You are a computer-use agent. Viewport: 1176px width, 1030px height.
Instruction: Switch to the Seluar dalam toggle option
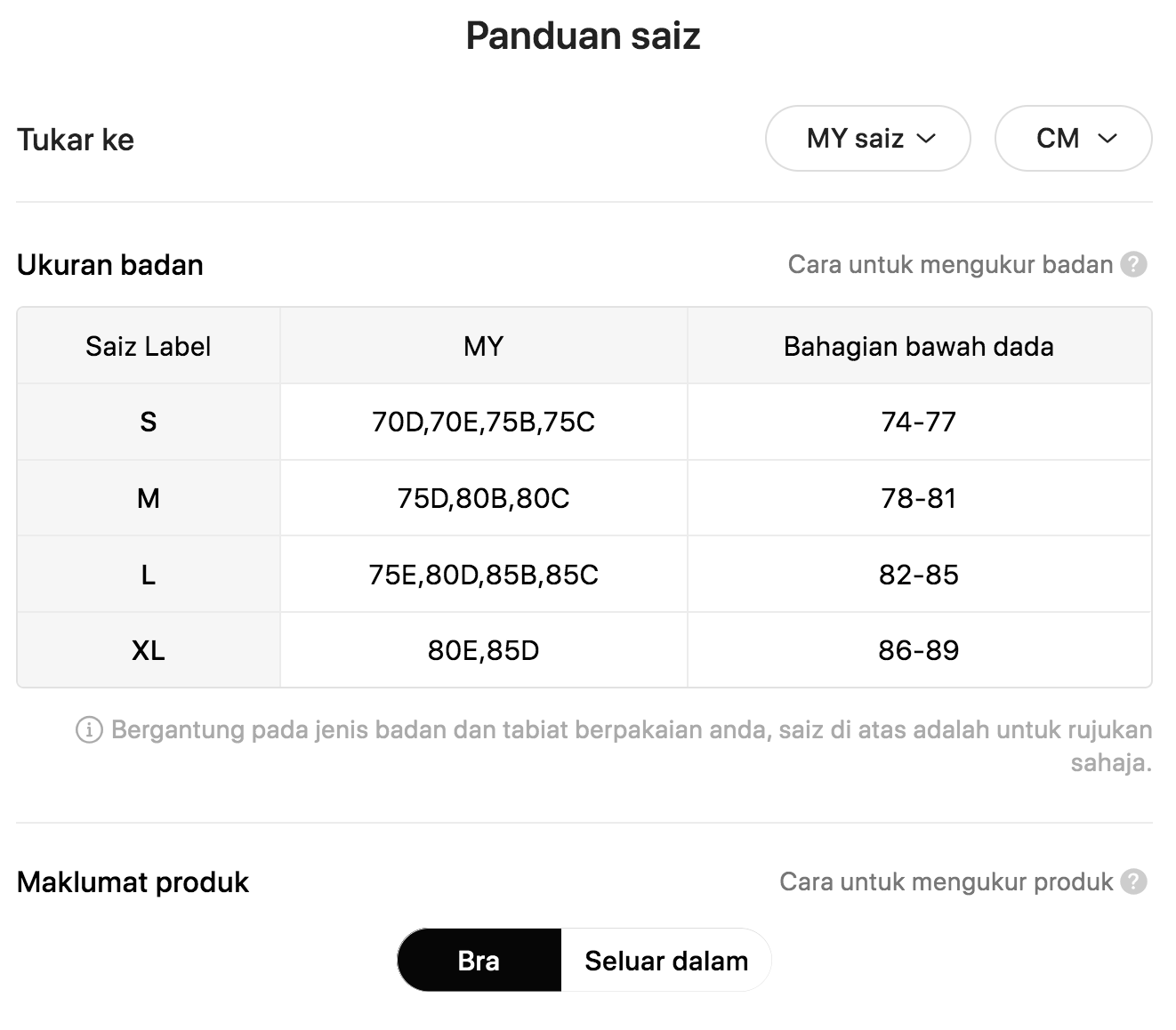point(666,961)
